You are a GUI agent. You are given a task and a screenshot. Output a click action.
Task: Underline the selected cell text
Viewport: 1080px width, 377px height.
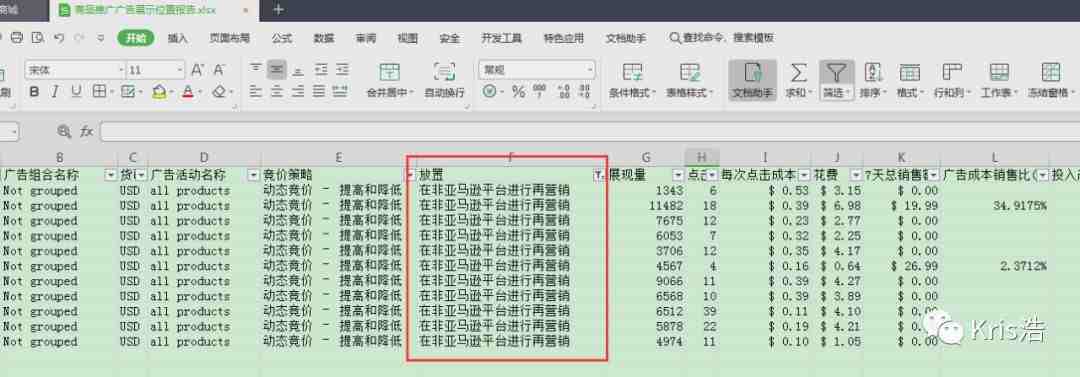tap(76, 91)
